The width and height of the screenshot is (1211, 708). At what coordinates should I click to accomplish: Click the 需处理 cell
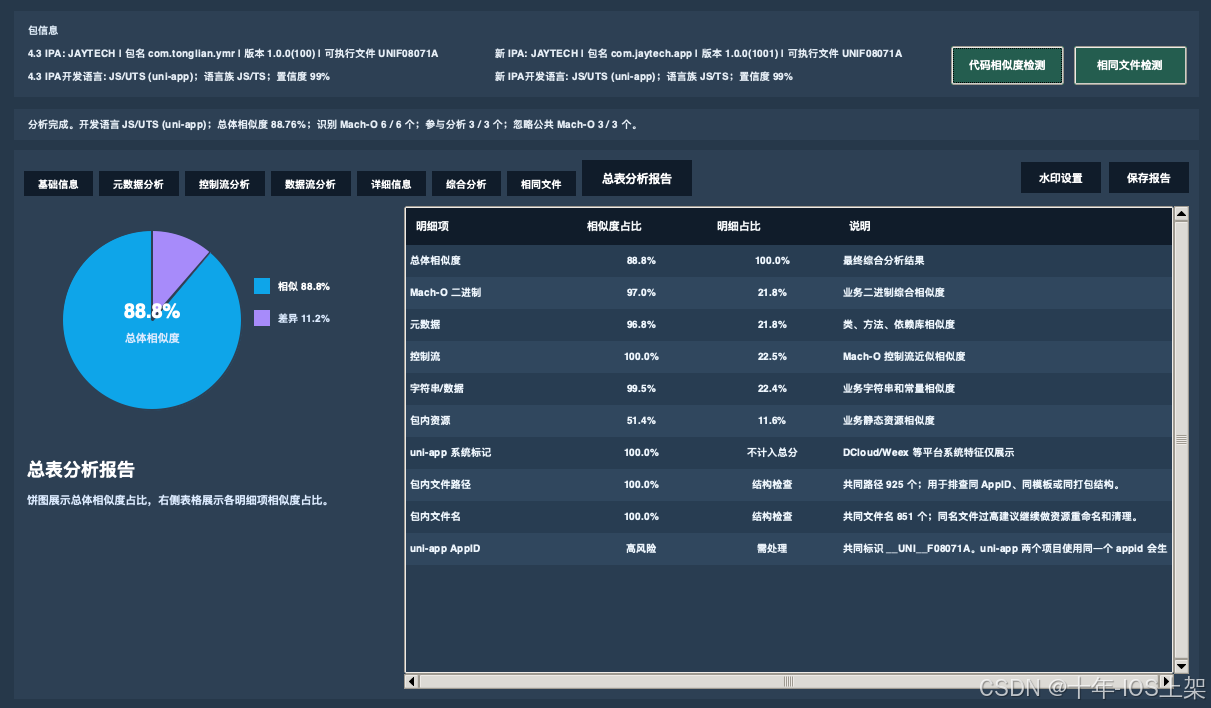coord(772,548)
